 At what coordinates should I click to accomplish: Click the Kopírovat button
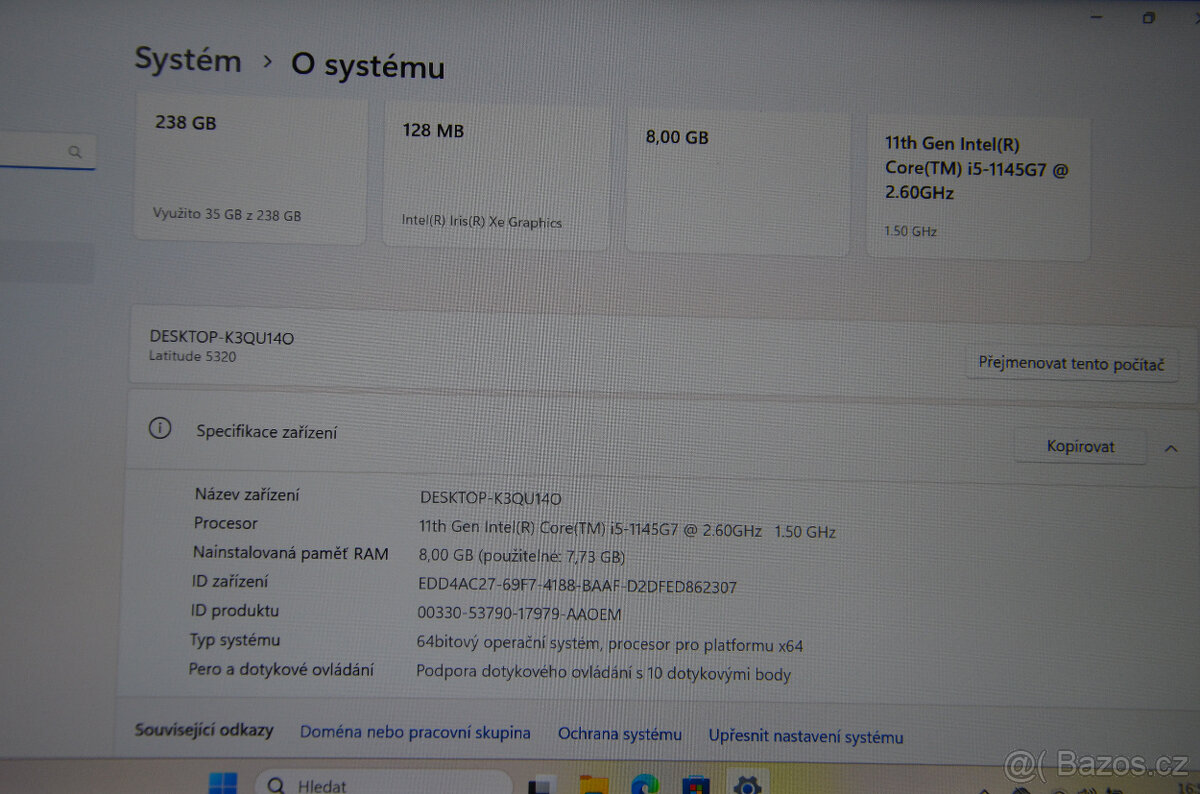(1080, 446)
